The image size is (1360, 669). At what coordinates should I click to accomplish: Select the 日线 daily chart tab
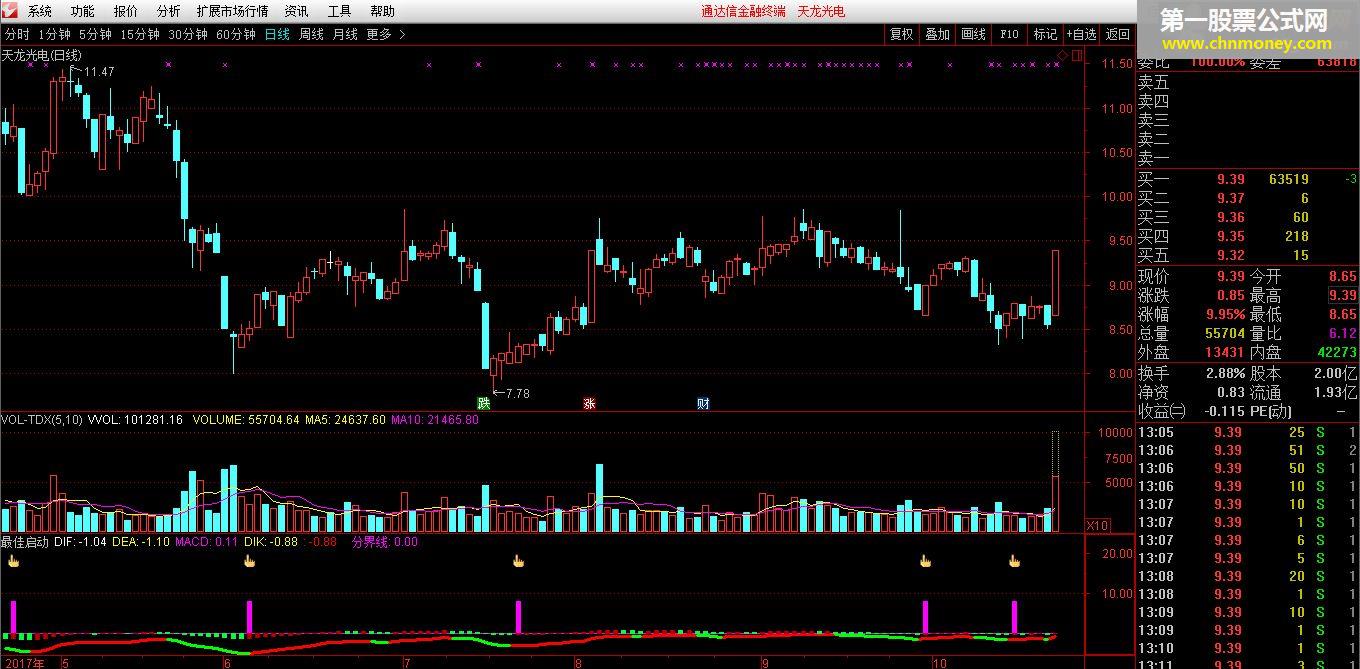pyautogui.click(x=277, y=34)
